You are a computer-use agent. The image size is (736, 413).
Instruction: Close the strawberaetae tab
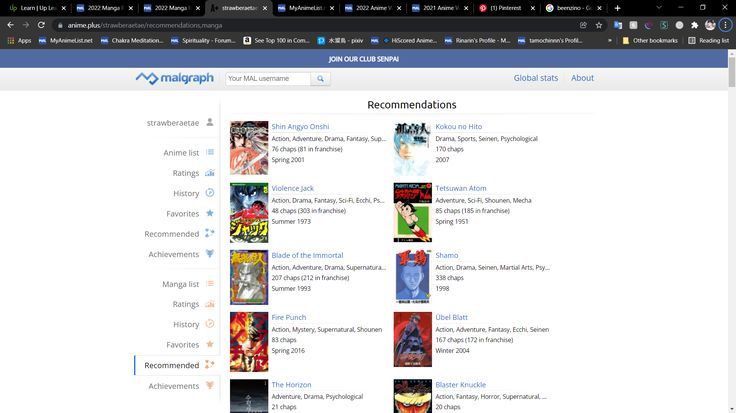click(x=265, y=8)
